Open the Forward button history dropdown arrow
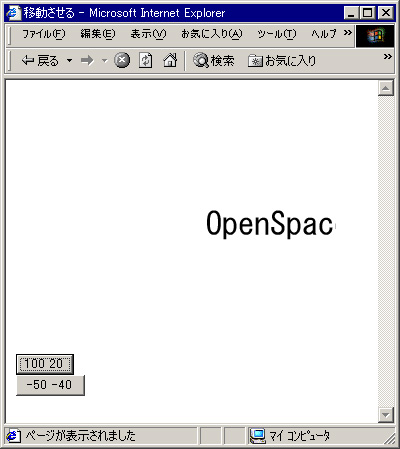This screenshot has height=449, width=400. point(105,61)
